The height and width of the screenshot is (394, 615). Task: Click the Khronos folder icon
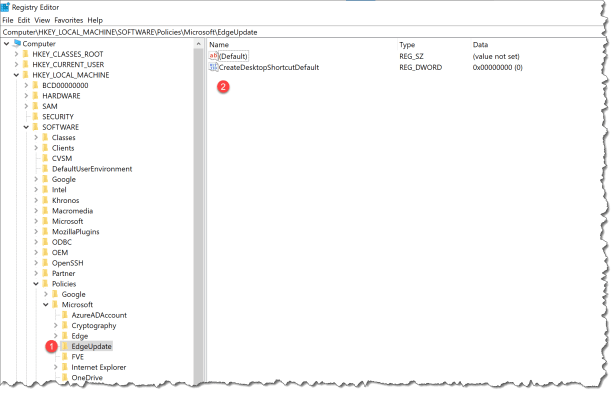[x=45, y=200]
